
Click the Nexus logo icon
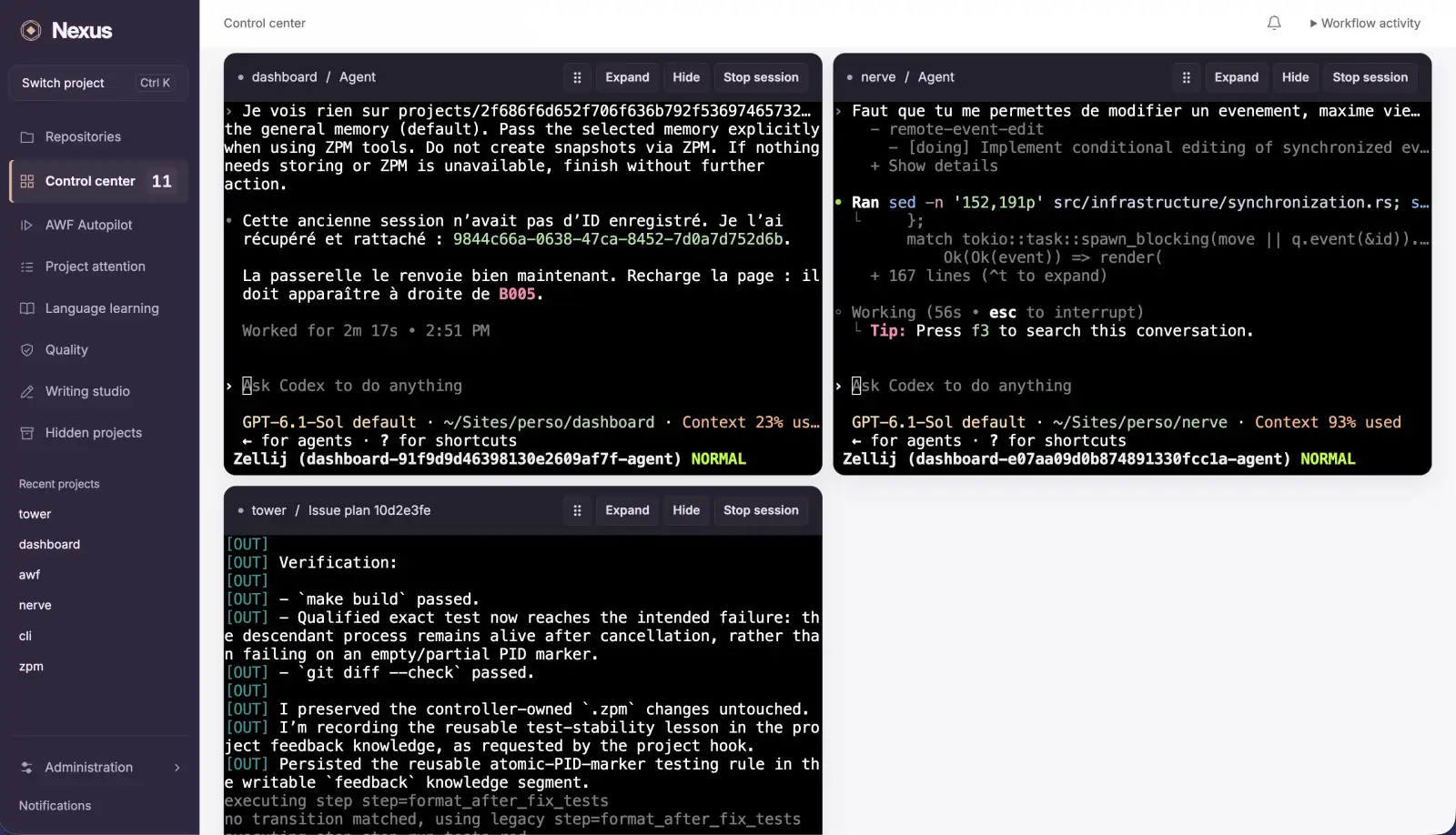[x=31, y=30]
